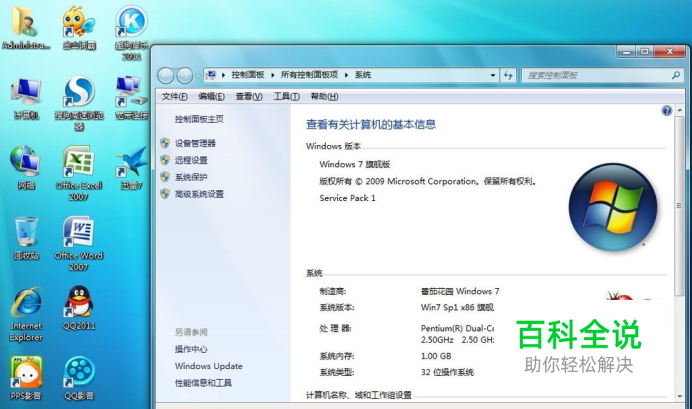Open the Recycle Bin (回收站) icon

(26, 238)
